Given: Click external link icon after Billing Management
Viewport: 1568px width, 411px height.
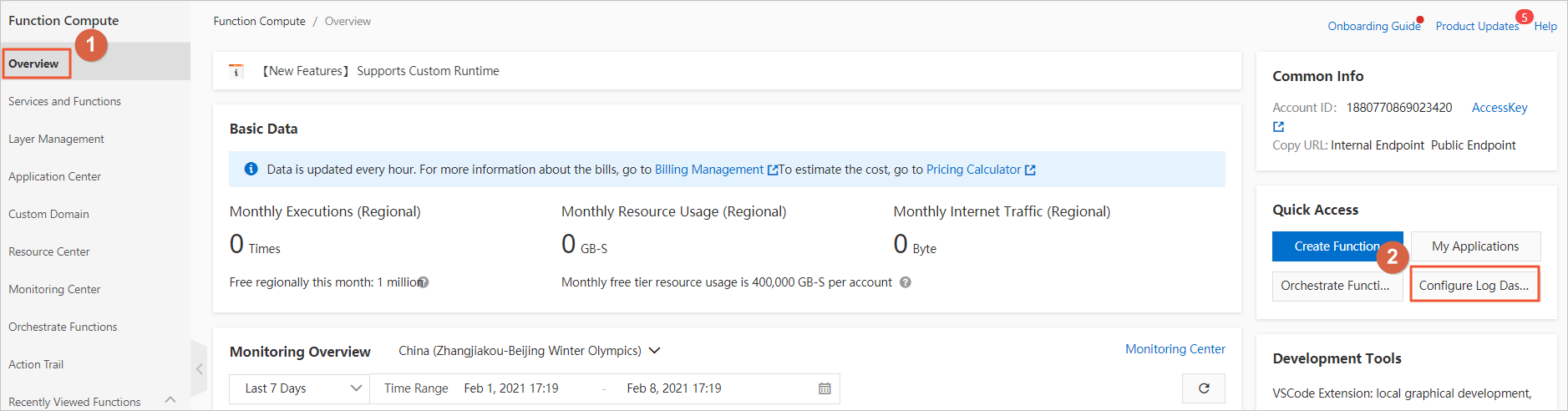Looking at the screenshot, I should tap(773, 170).
